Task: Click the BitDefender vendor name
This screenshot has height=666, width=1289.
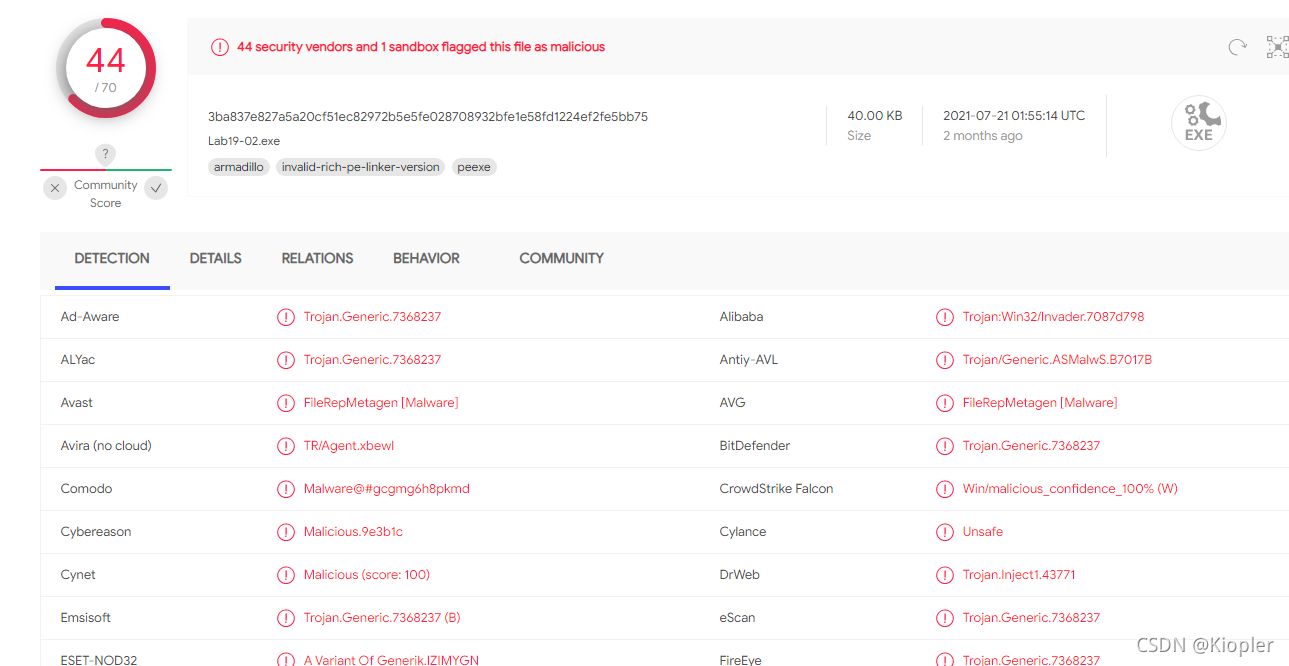Action: pyautogui.click(x=755, y=446)
